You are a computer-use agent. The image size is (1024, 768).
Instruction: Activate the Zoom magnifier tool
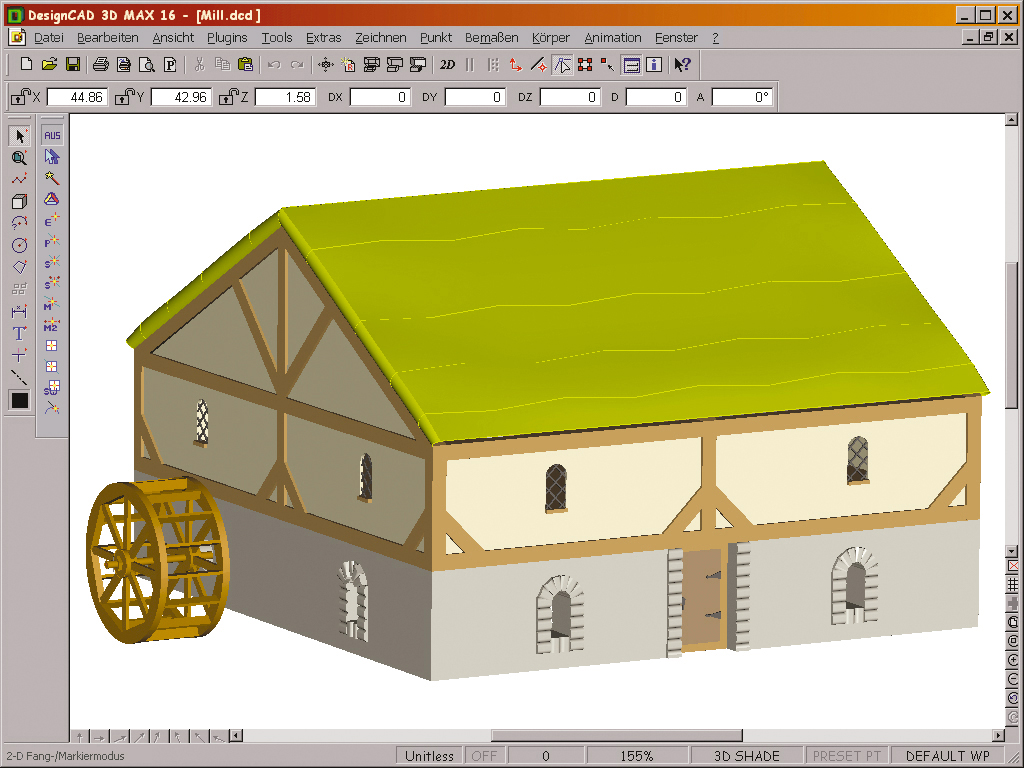[x=20, y=157]
